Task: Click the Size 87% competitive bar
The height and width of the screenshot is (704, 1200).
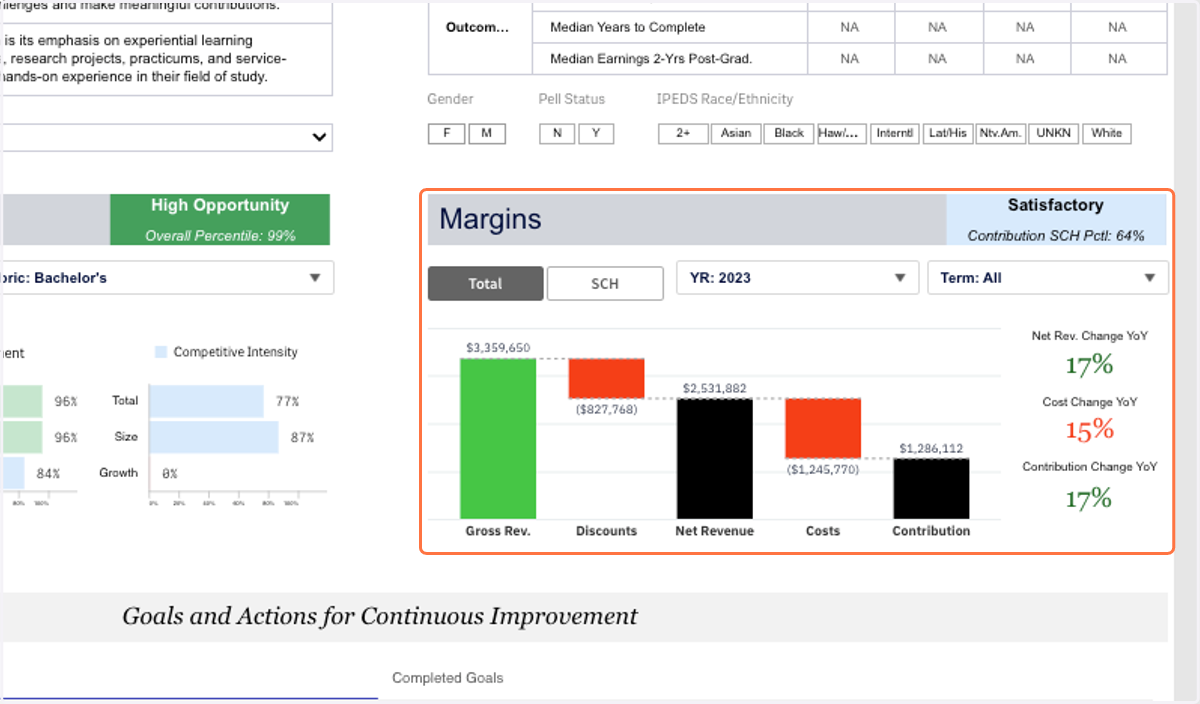Action: [x=214, y=437]
